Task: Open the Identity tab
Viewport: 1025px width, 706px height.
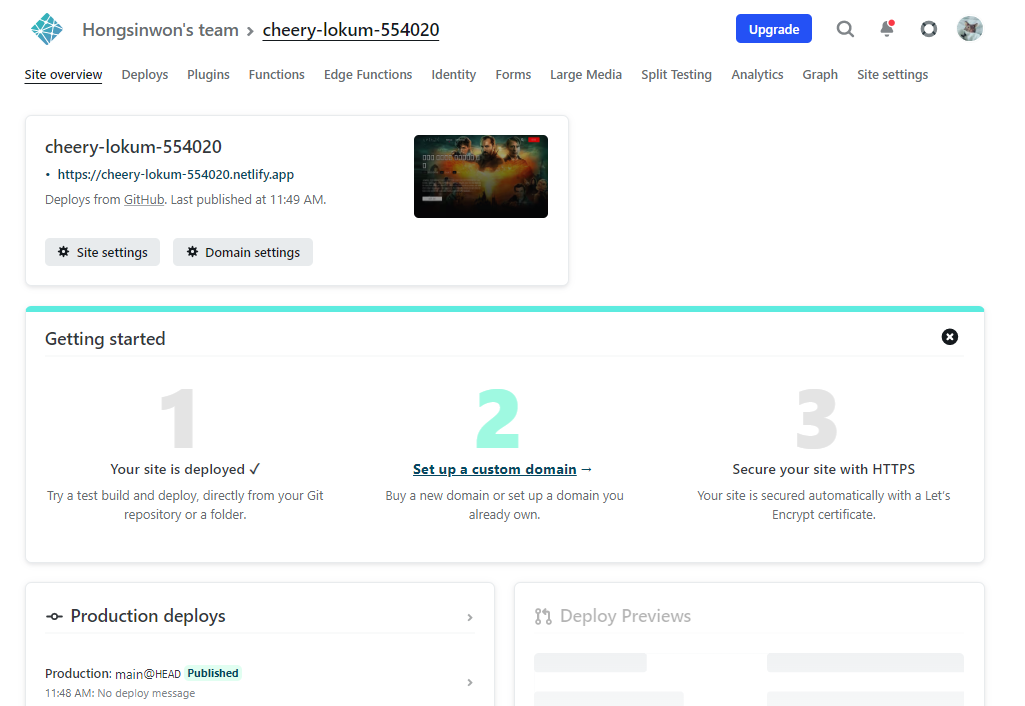Action: (x=454, y=75)
